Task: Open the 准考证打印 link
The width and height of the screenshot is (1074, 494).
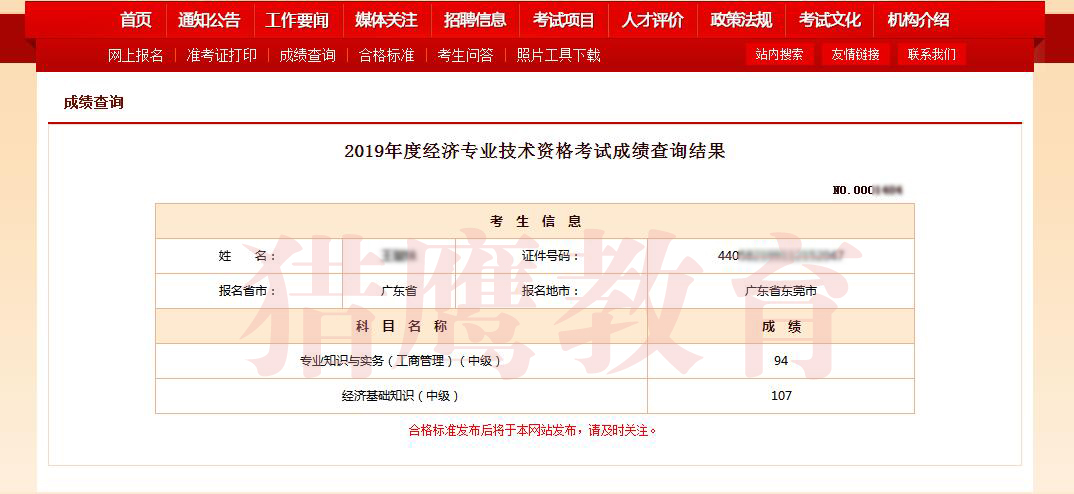Action: 222,55
